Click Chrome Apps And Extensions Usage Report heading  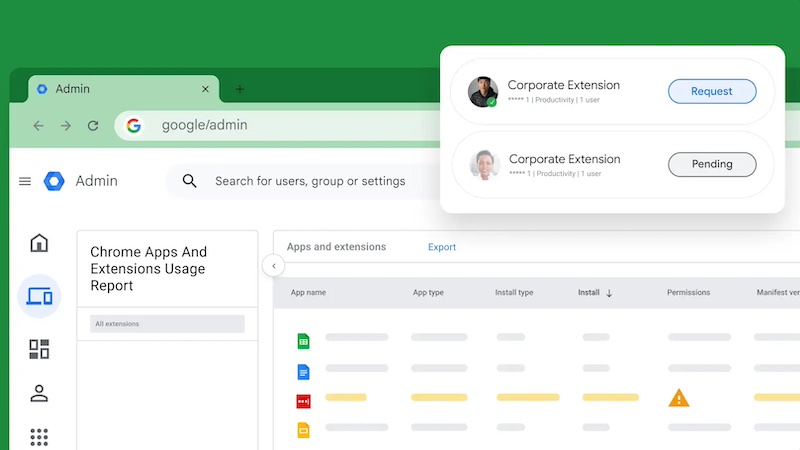[148, 269]
